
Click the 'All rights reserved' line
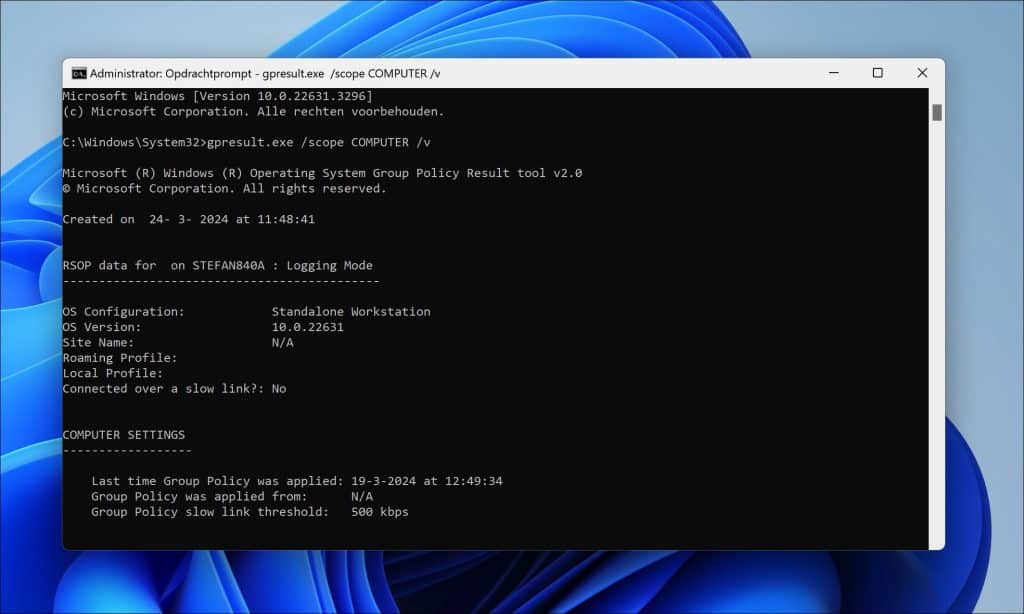click(225, 189)
